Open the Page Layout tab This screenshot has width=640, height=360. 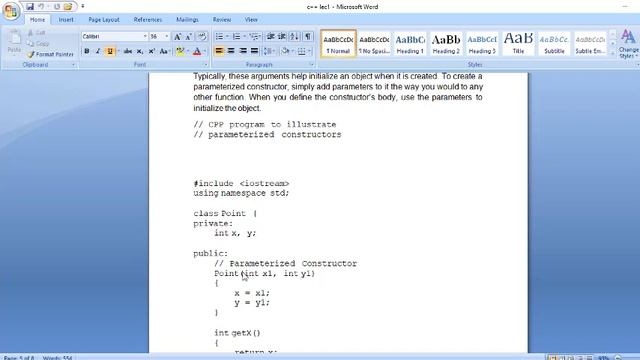pyautogui.click(x=104, y=20)
